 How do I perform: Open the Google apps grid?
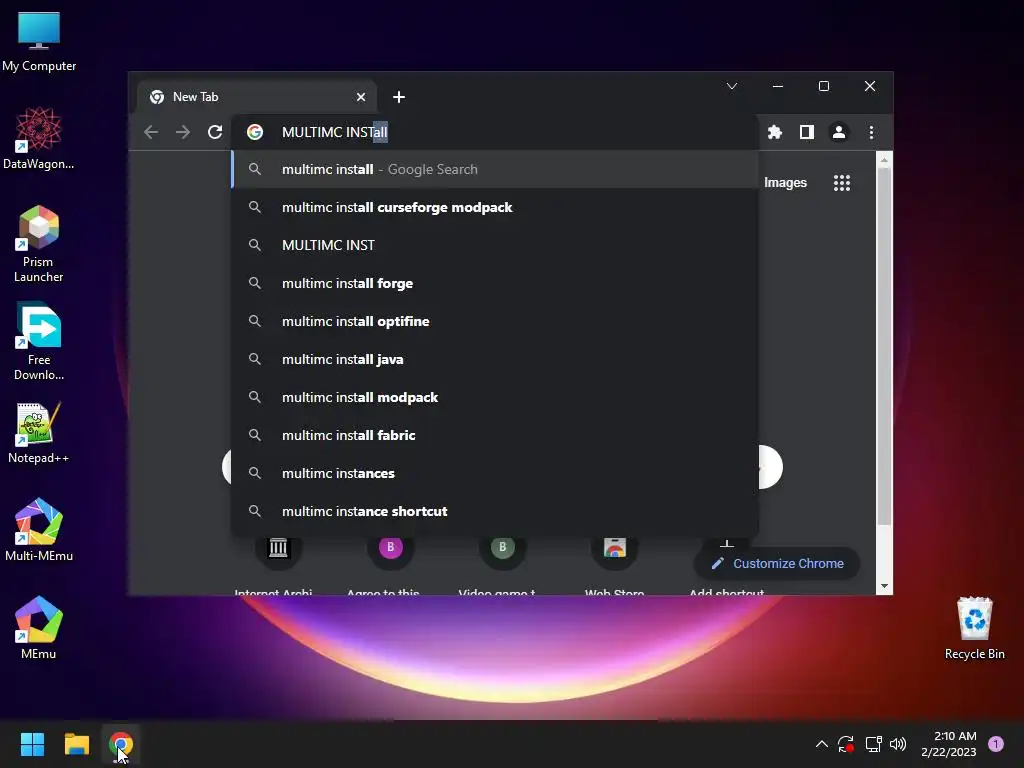coord(842,183)
